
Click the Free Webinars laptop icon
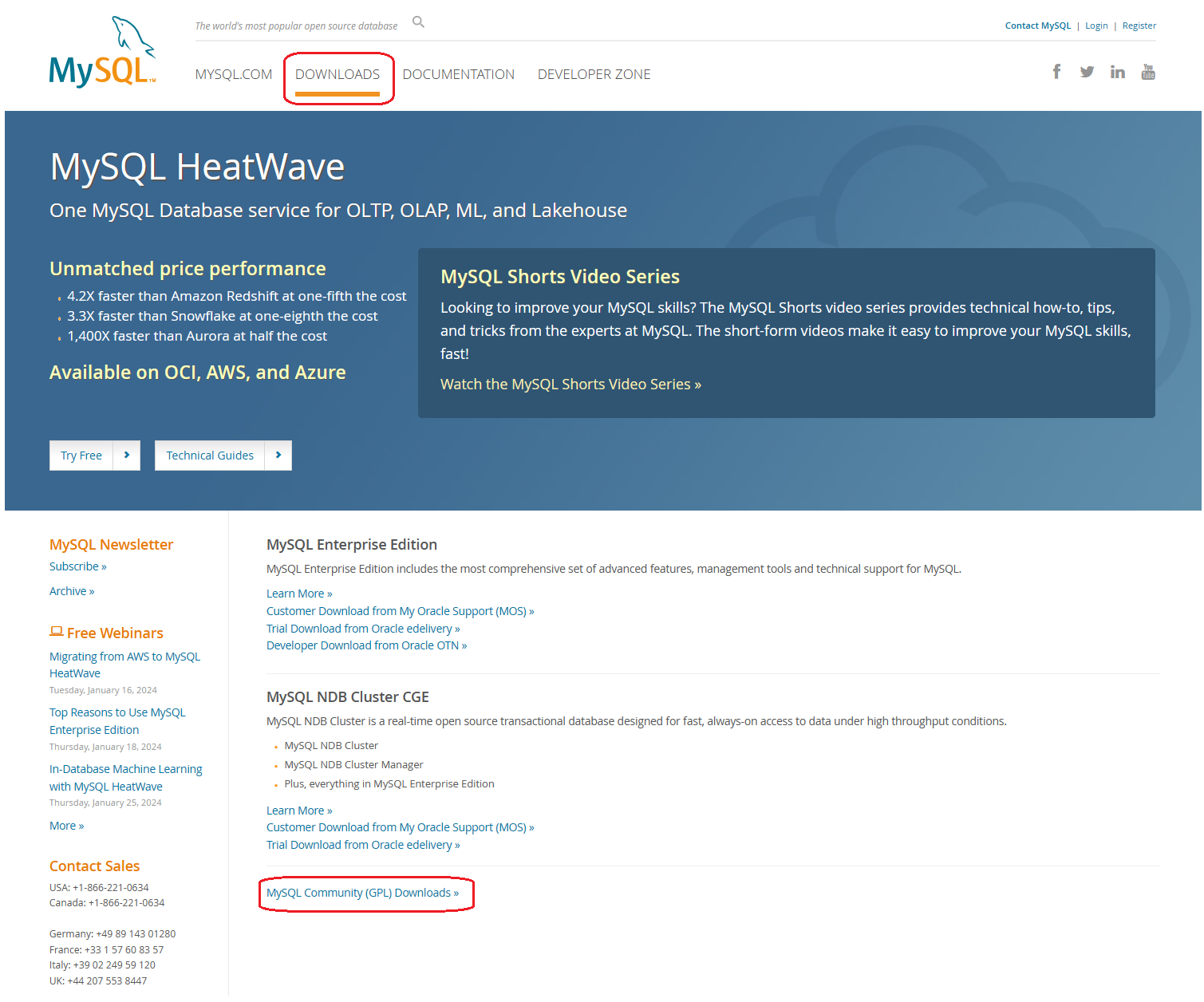point(56,631)
